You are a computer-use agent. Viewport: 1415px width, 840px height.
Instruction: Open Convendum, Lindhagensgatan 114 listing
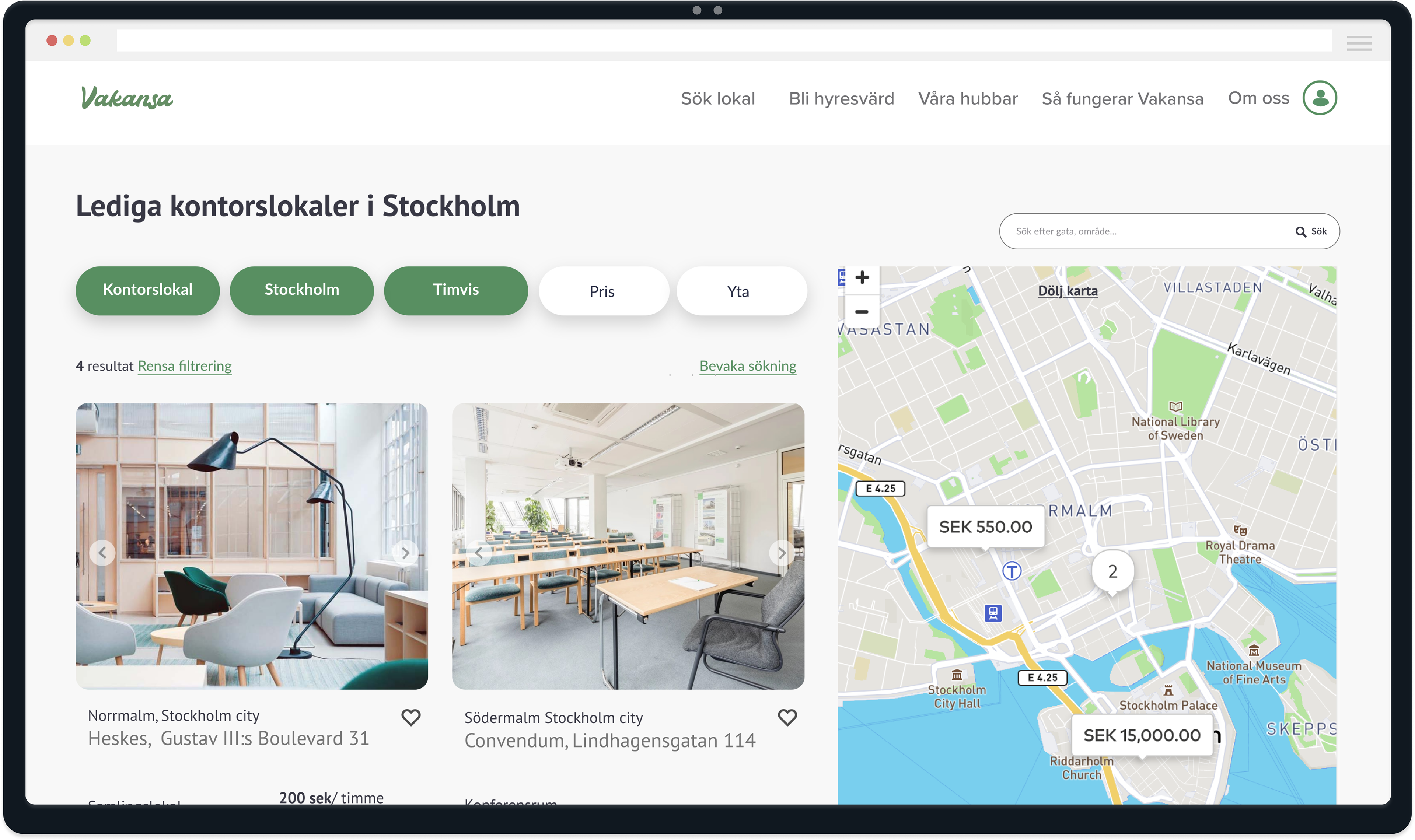coord(609,741)
